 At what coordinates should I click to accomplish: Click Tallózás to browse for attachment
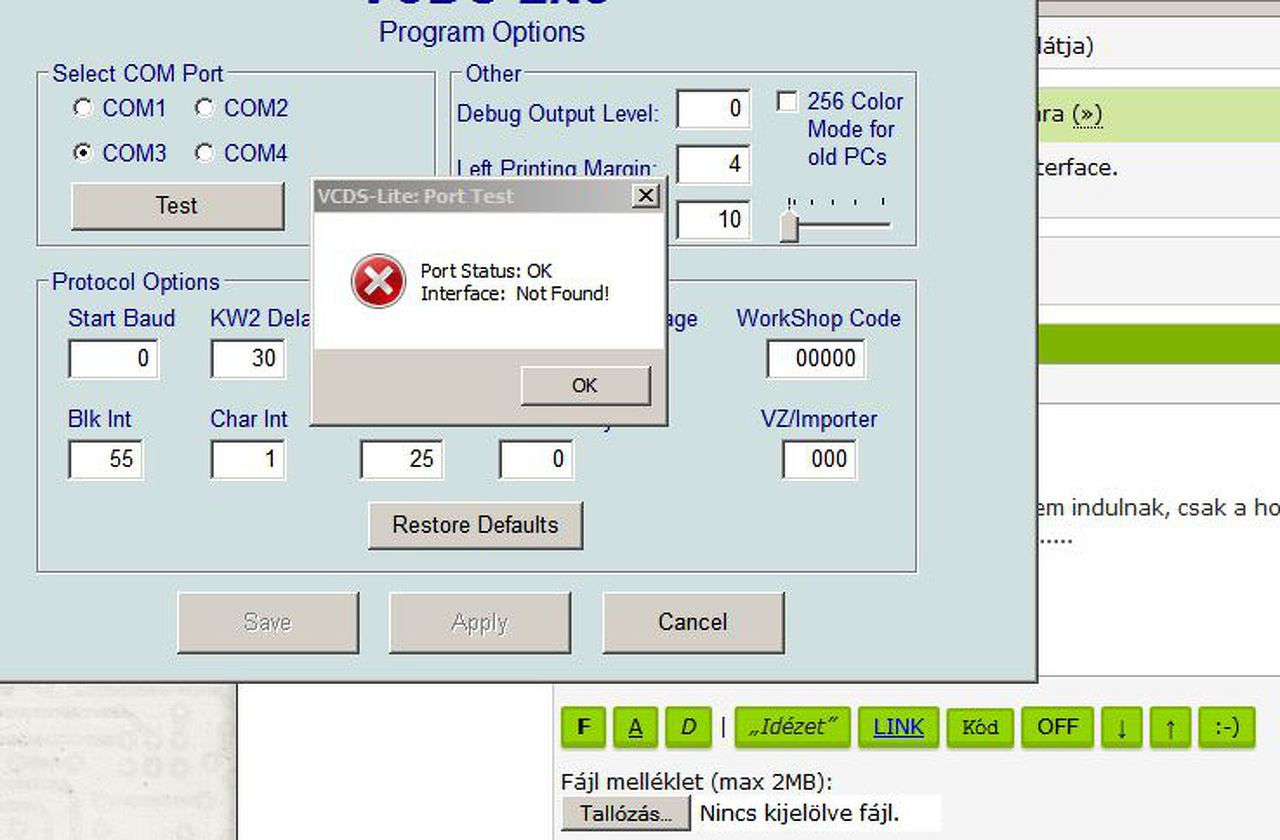click(x=626, y=813)
